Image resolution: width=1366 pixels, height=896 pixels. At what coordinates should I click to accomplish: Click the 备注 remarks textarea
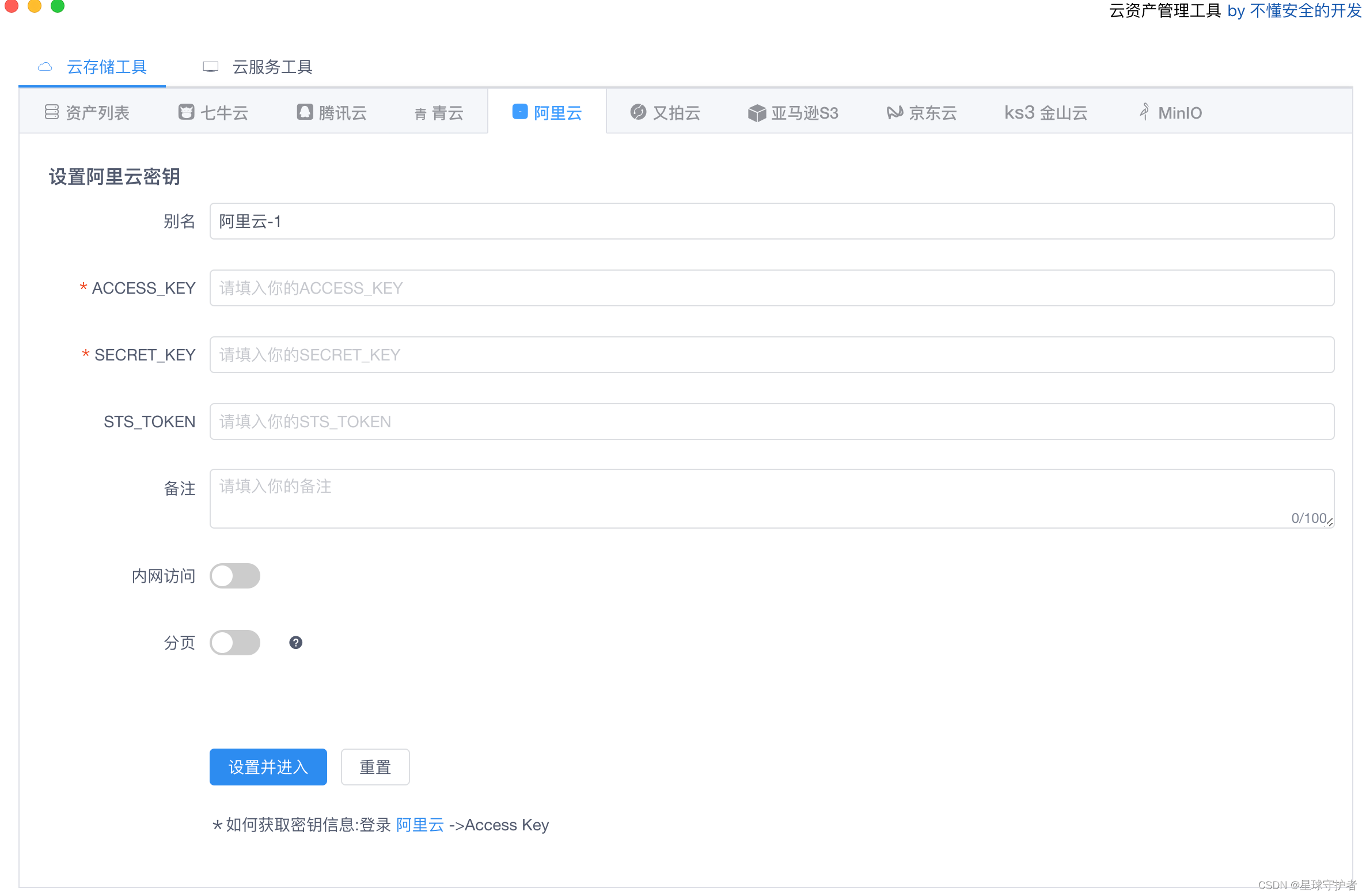point(772,499)
